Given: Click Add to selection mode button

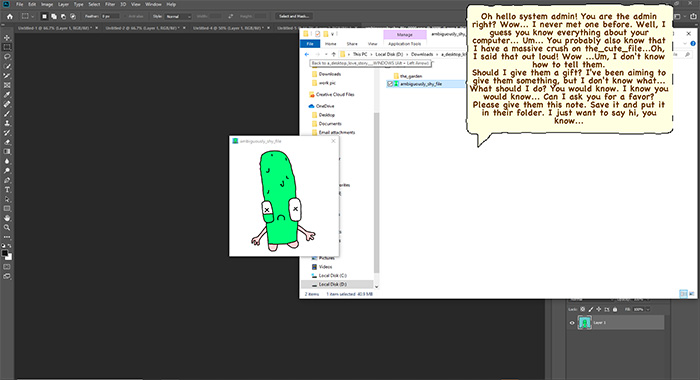Looking at the screenshot, I should coord(54,16).
